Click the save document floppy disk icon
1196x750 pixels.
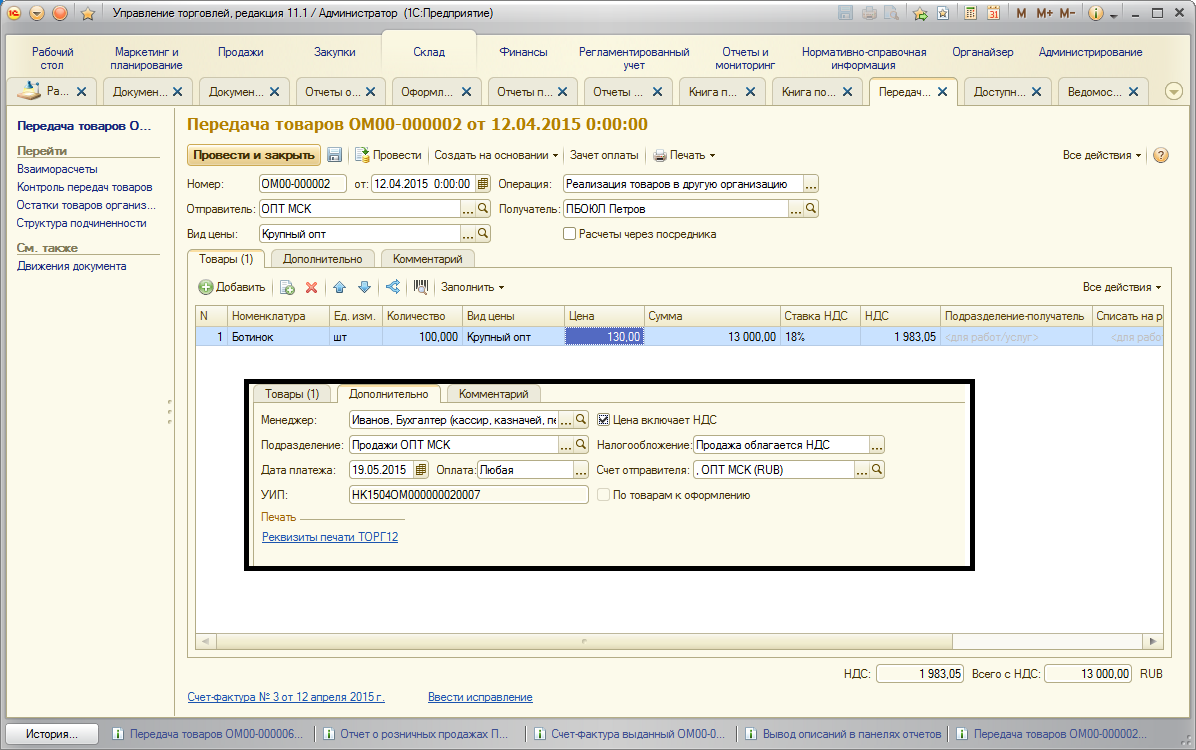(335, 155)
